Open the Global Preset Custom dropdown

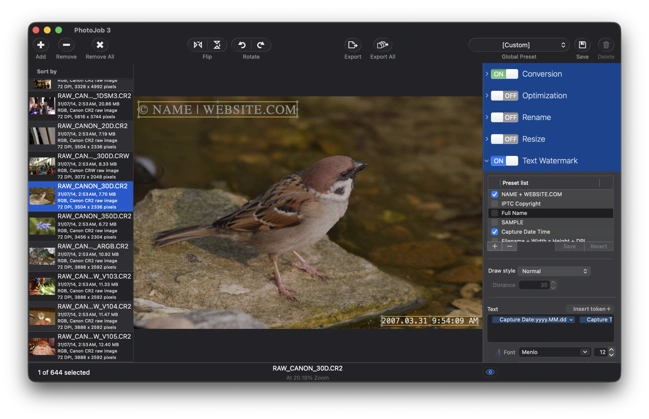coord(519,45)
